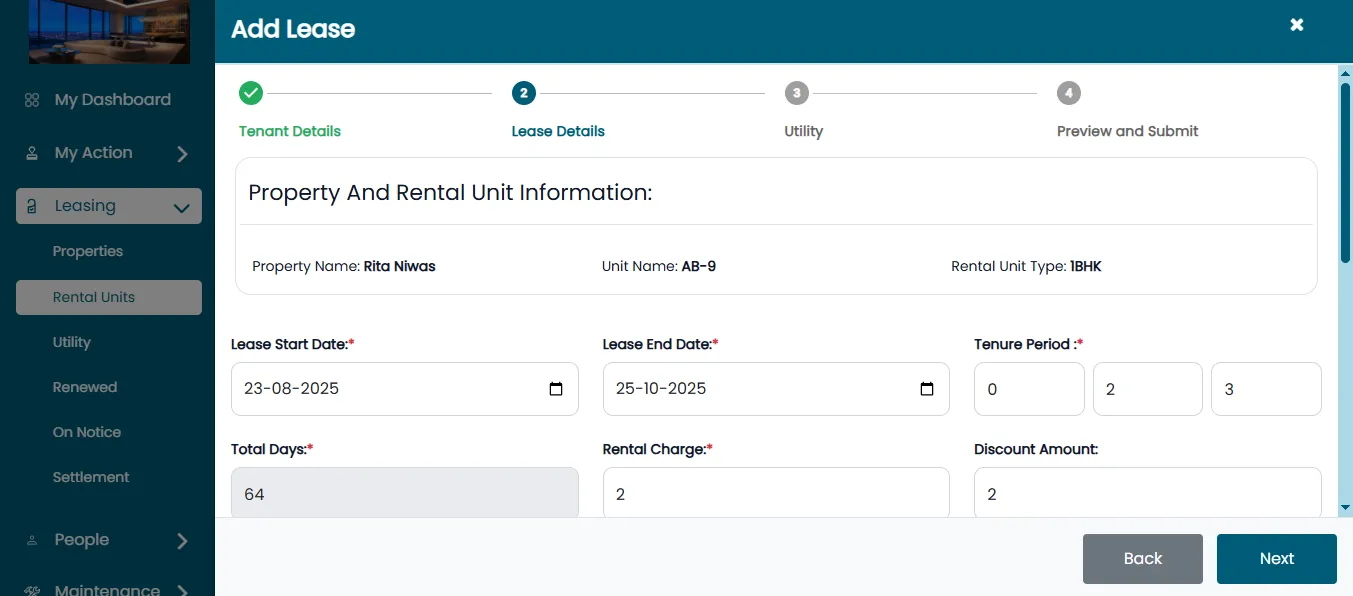Collapse the Leasing section chevron
1353x596 pixels.
coord(182,208)
